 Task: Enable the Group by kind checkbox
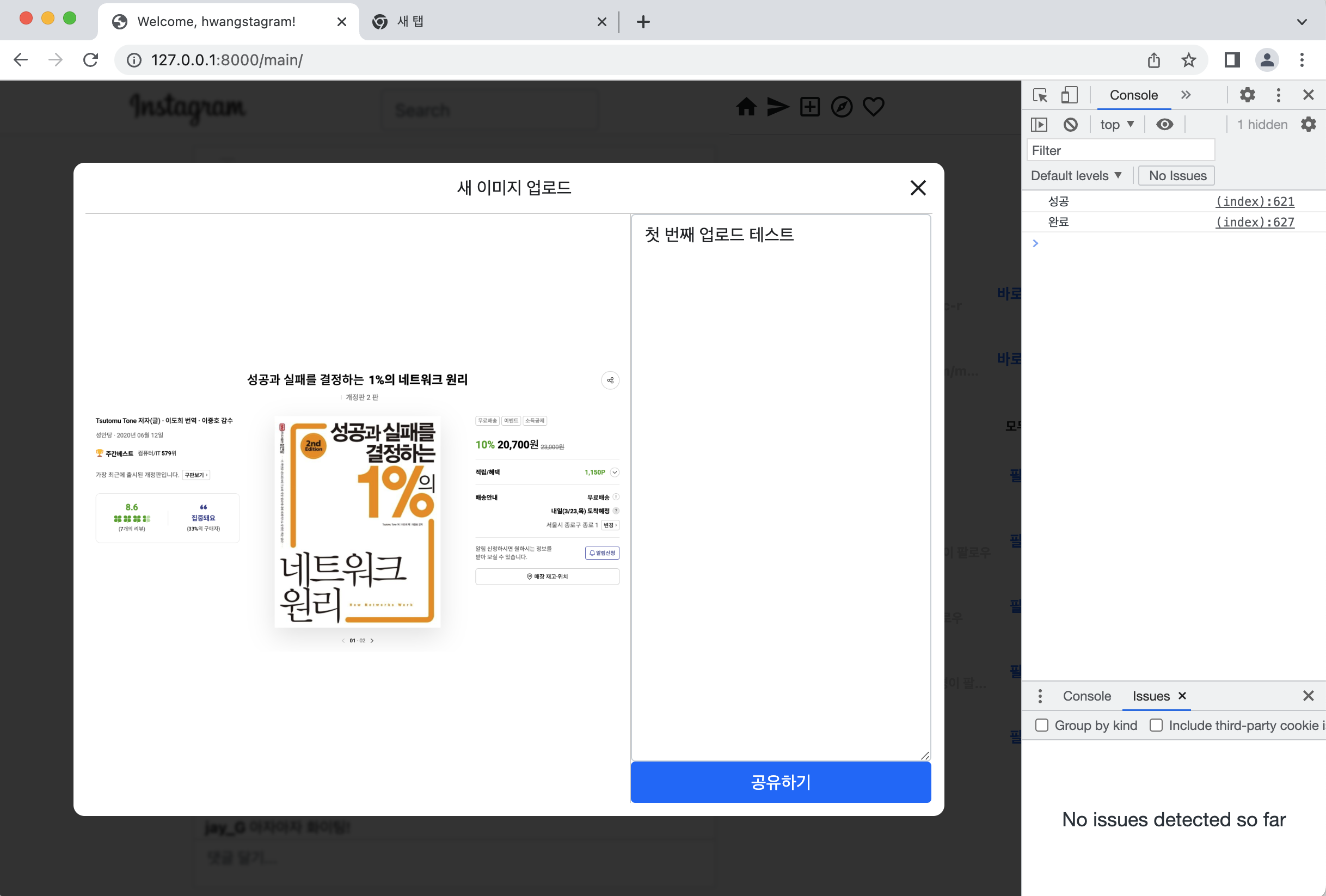click(1042, 726)
